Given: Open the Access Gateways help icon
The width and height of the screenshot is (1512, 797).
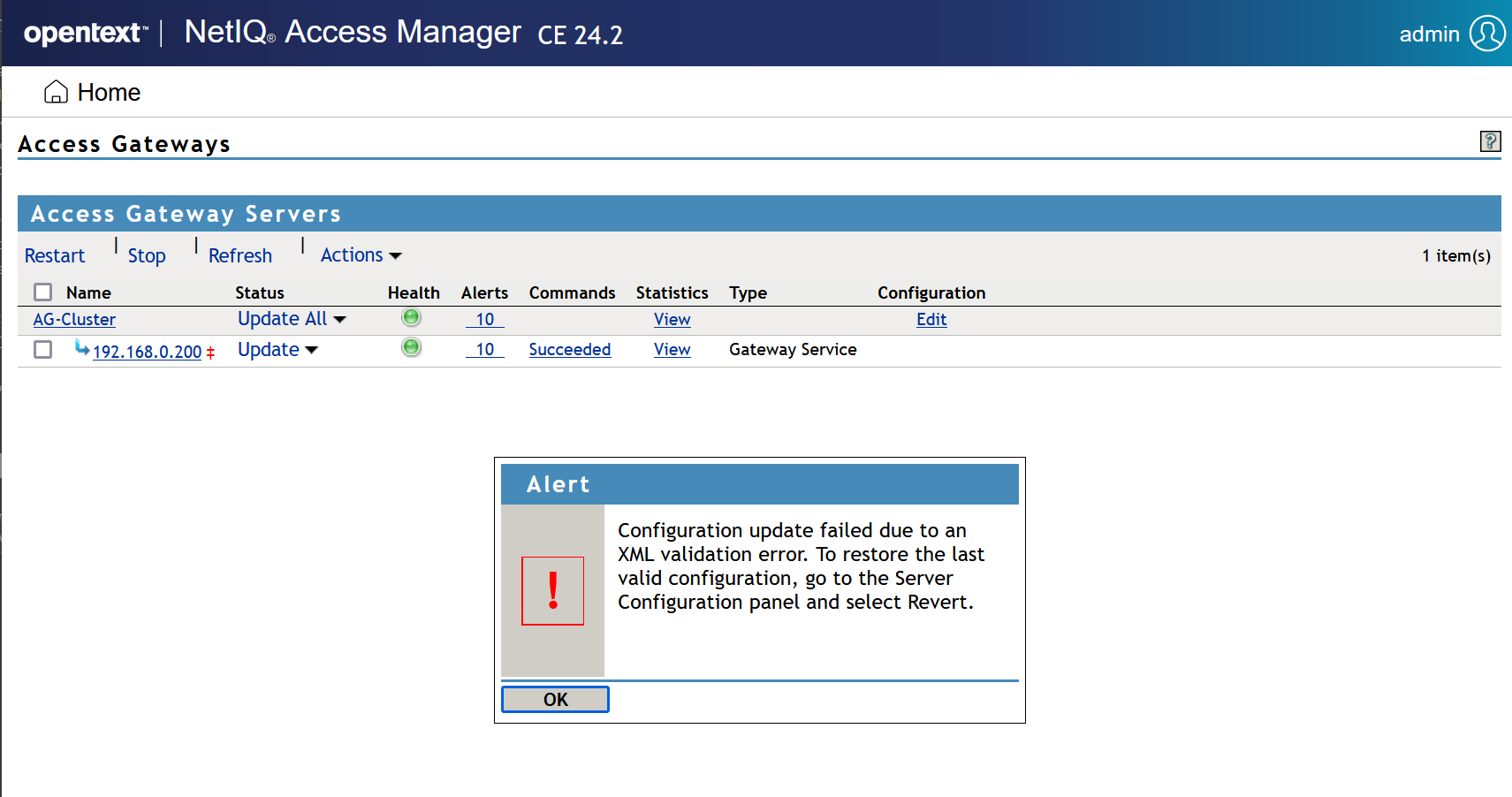Looking at the screenshot, I should [1490, 141].
